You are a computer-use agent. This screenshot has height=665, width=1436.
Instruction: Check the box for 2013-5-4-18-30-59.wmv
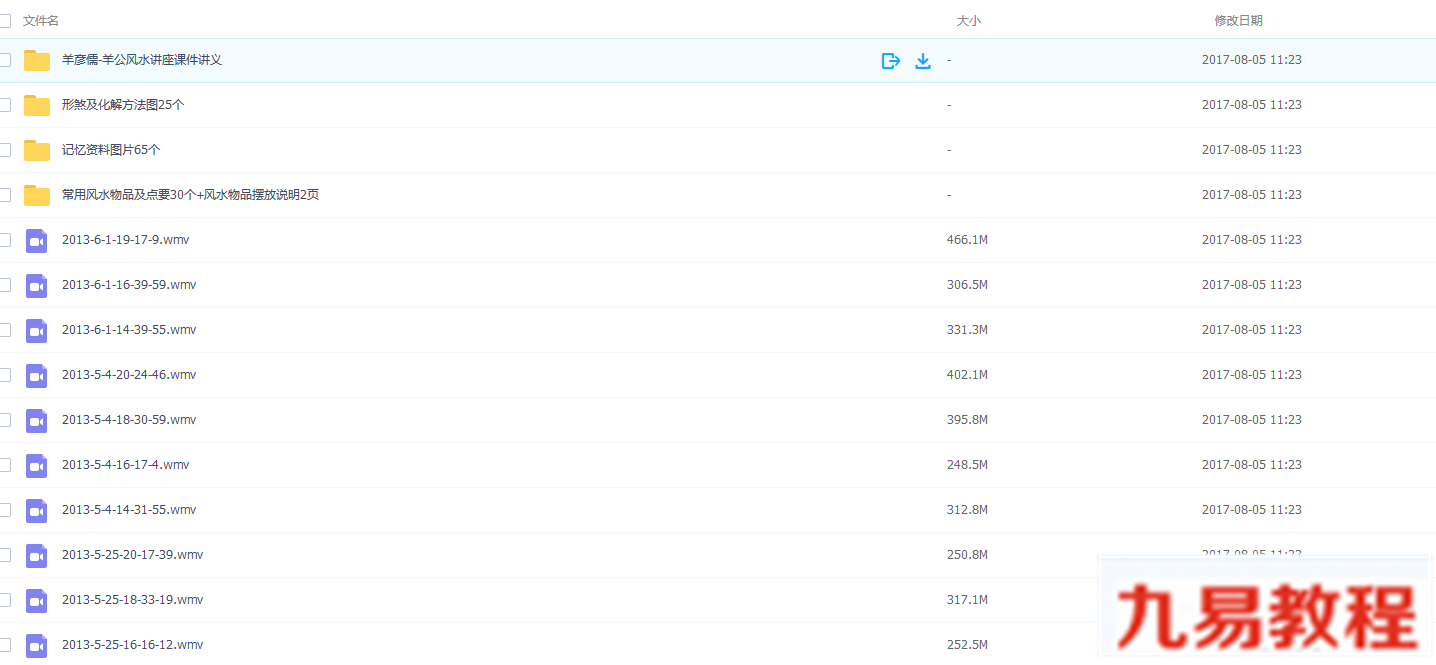click(x=4, y=420)
